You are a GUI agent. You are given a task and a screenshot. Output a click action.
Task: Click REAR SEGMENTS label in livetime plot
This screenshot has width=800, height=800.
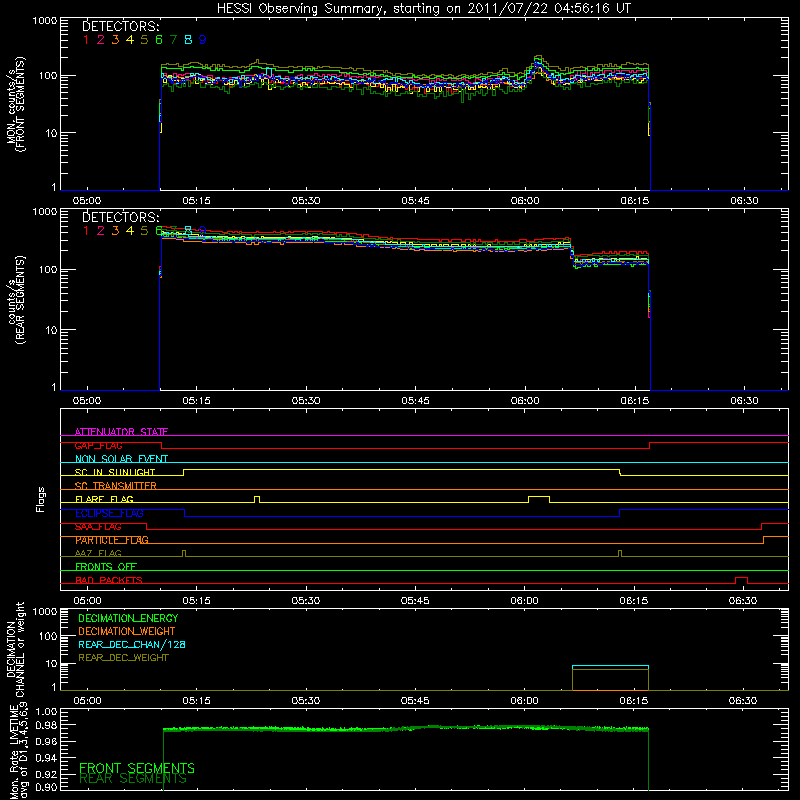tap(133, 779)
